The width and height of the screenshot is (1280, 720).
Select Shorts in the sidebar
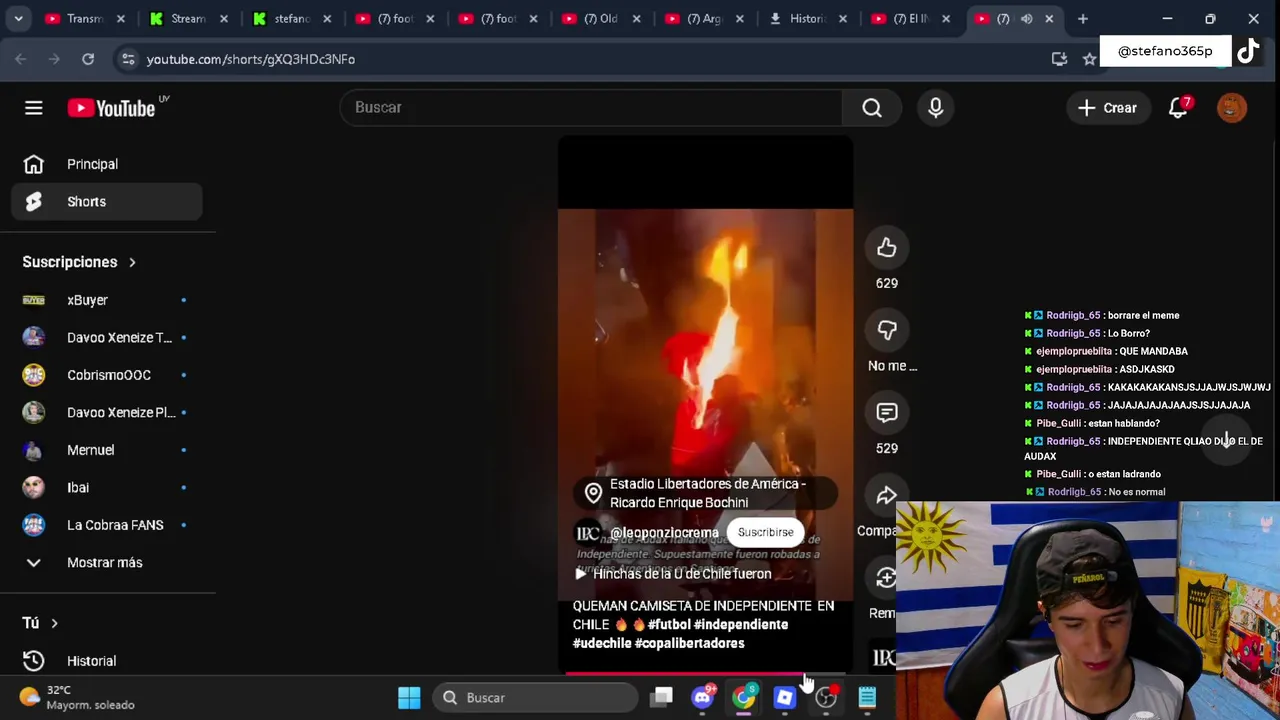click(x=107, y=202)
